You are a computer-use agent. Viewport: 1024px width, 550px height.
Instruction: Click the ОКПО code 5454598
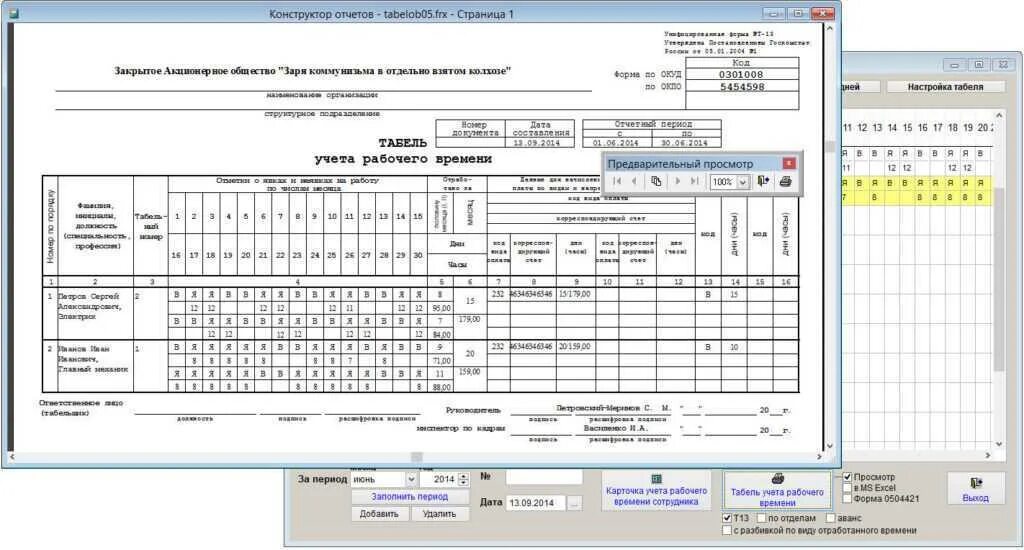click(x=742, y=86)
